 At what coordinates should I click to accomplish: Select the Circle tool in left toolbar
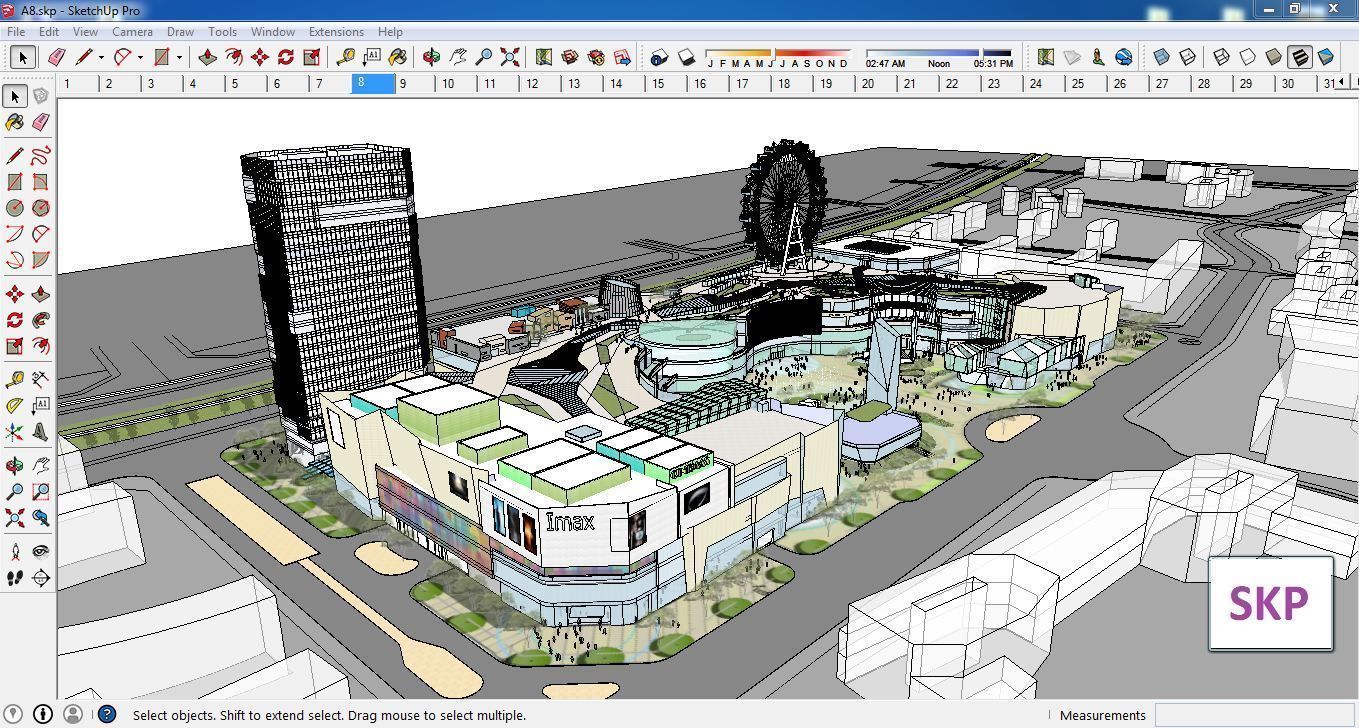(x=14, y=207)
